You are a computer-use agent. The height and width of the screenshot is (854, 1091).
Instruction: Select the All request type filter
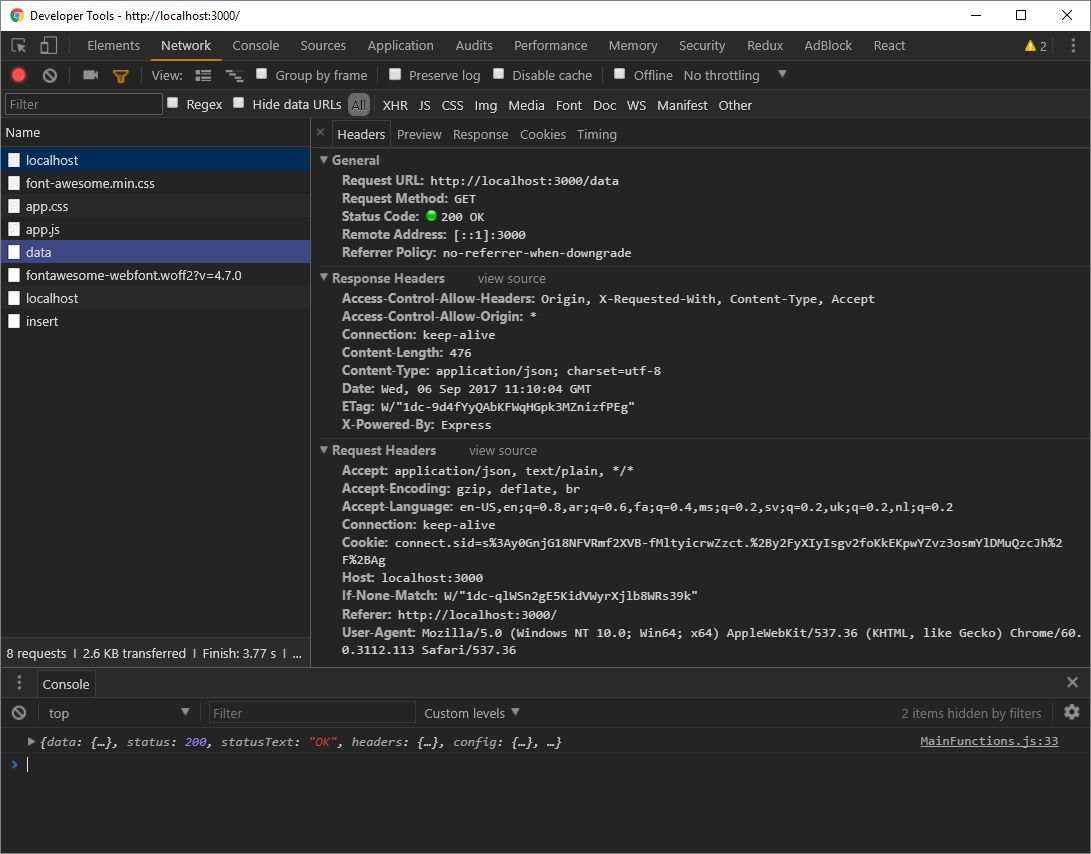click(358, 105)
